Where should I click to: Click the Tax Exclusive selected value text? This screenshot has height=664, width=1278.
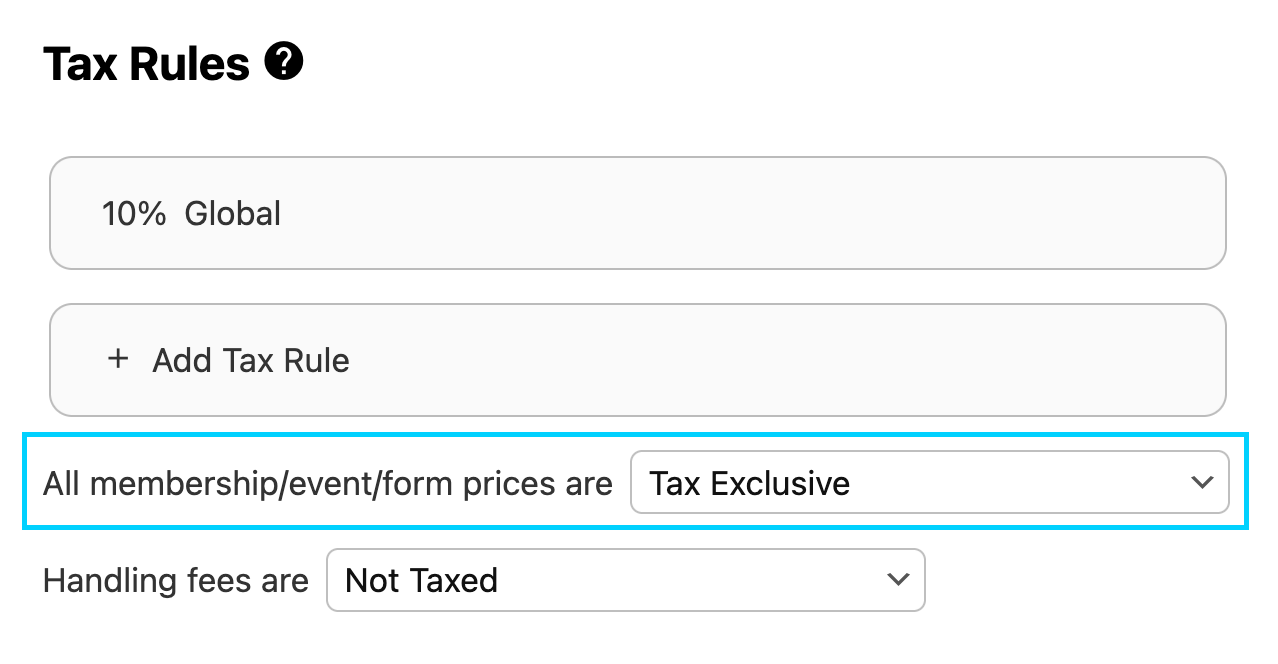[x=749, y=484]
